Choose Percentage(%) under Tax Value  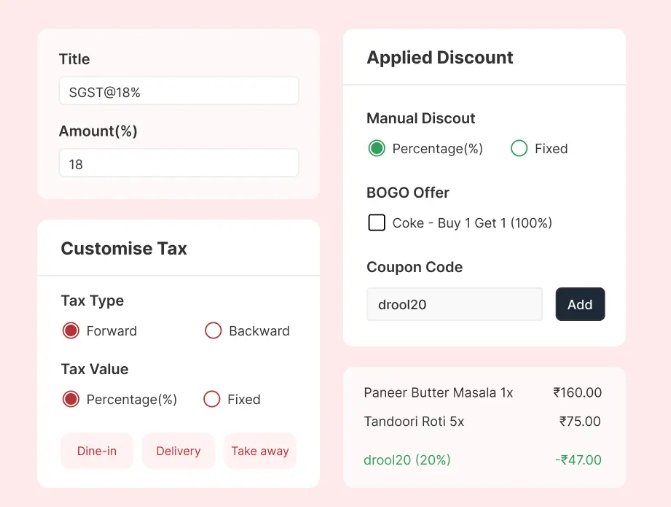pyautogui.click(x=71, y=399)
